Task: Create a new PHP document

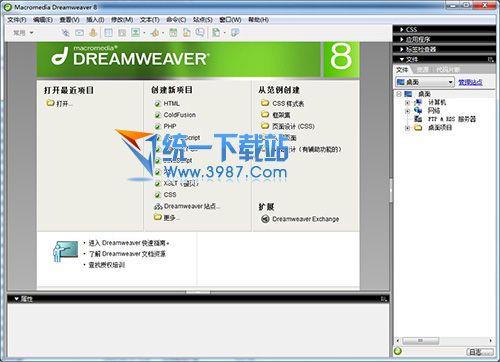Action: point(170,126)
